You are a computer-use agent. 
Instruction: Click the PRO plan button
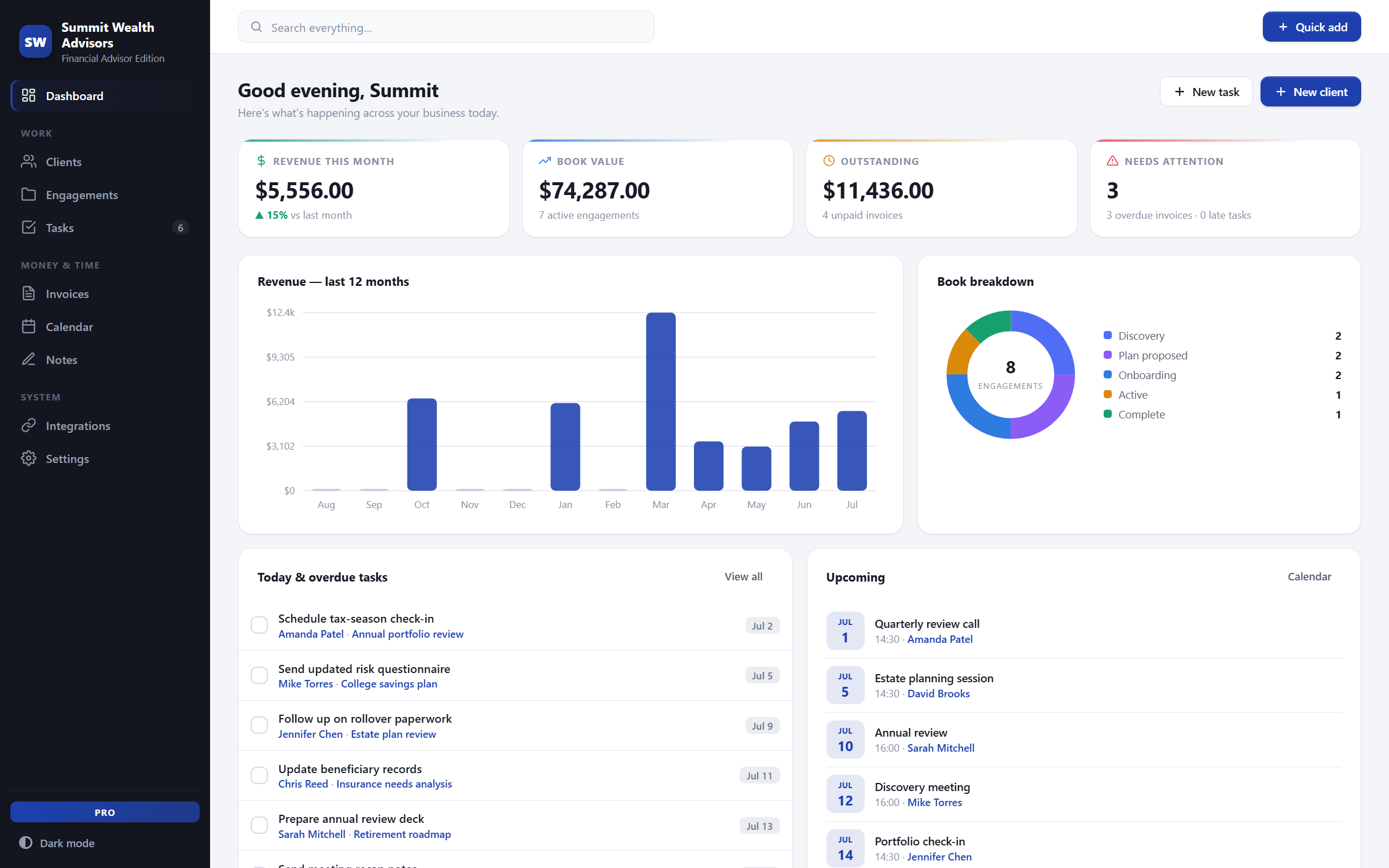coord(105,812)
